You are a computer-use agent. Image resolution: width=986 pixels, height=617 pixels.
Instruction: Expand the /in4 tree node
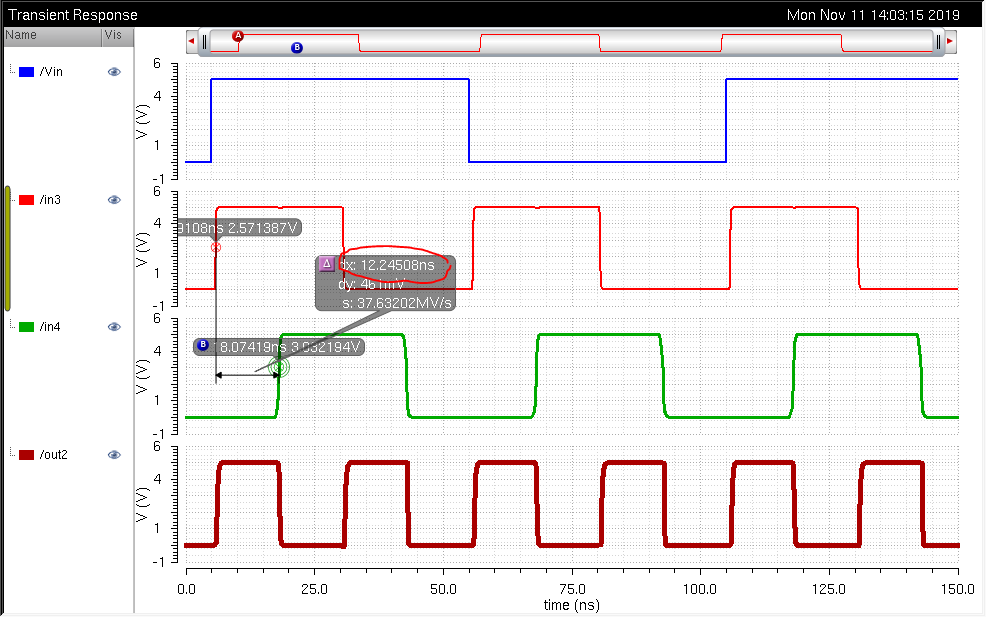(x=12, y=325)
